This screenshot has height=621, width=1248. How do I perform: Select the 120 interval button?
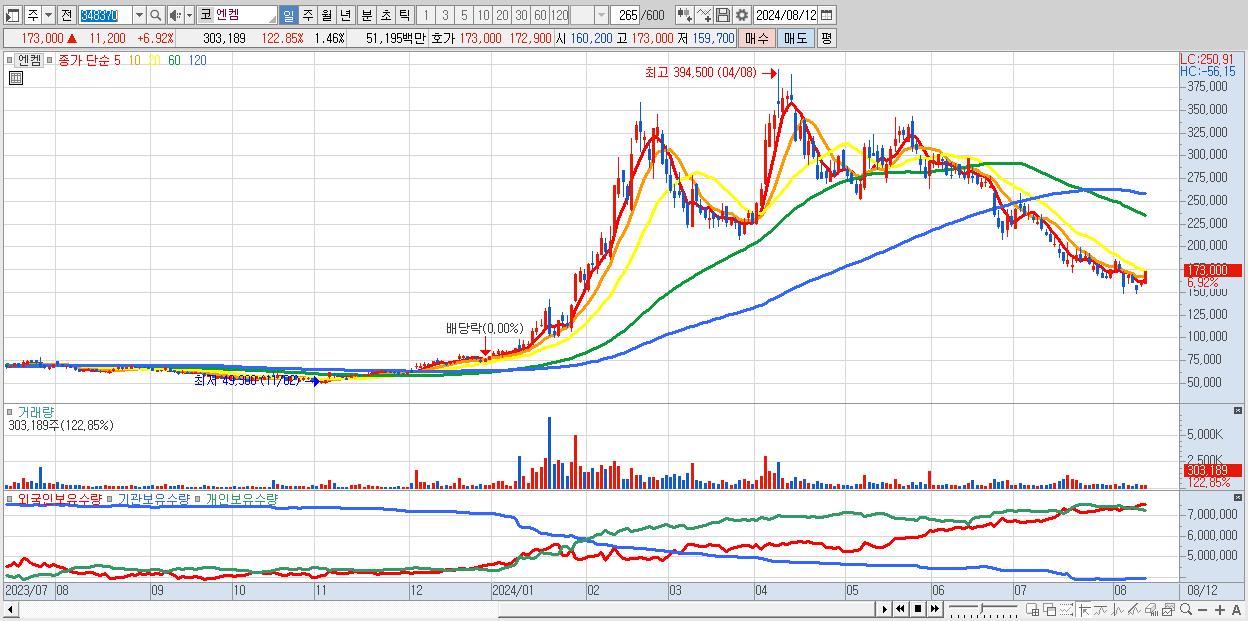coord(559,15)
